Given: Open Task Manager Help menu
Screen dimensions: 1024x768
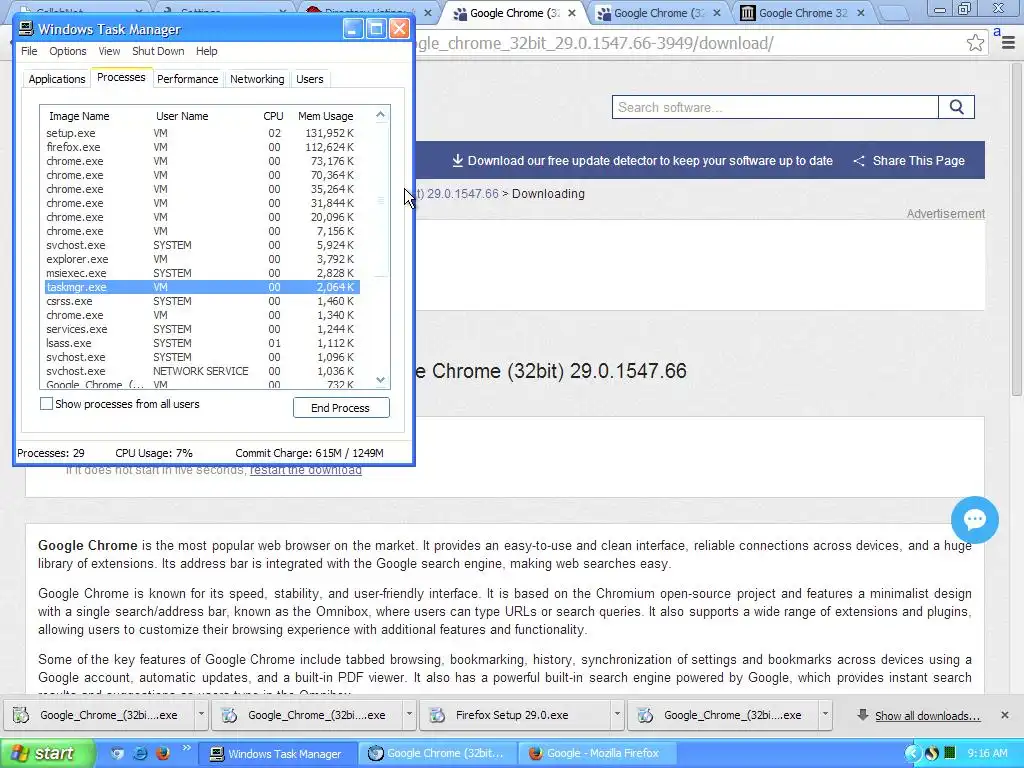Looking at the screenshot, I should (206, 51).
